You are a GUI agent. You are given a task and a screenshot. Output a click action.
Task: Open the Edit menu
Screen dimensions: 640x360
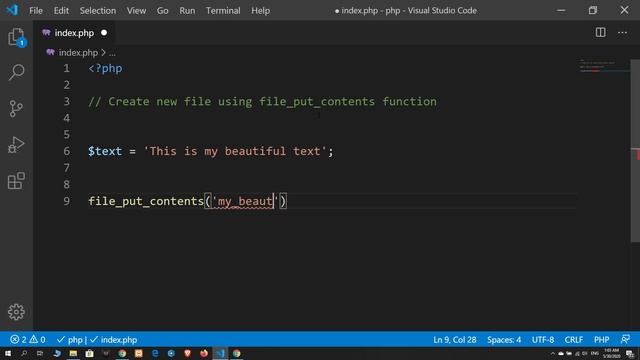click(61, 11)
